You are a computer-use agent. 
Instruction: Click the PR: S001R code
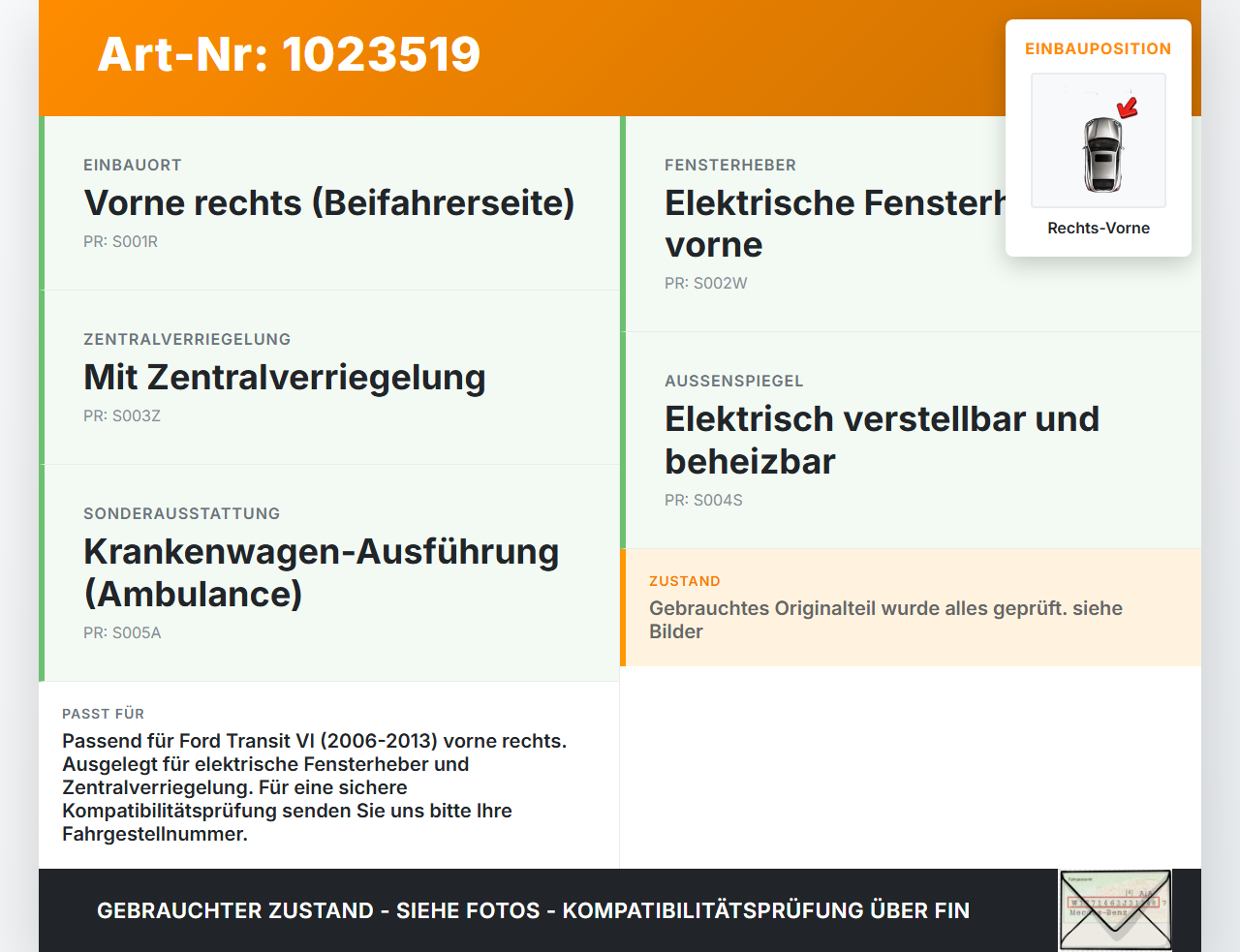pyautogui.click(x=120, y=241)
